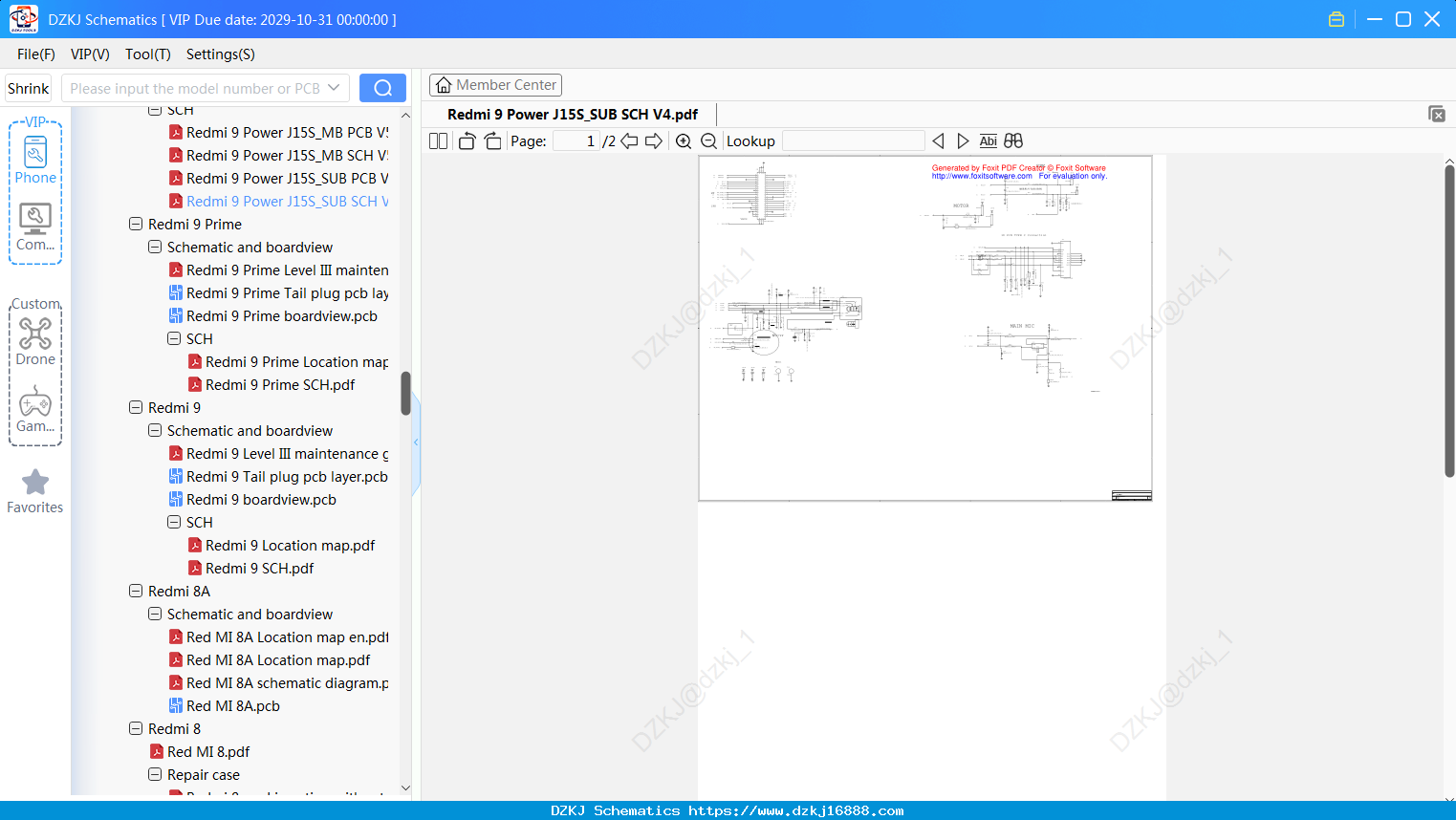1456x820 pixels.
Task: Open Redmi 9 Power J15S_SUB PCB file
Action: (287, 179)
